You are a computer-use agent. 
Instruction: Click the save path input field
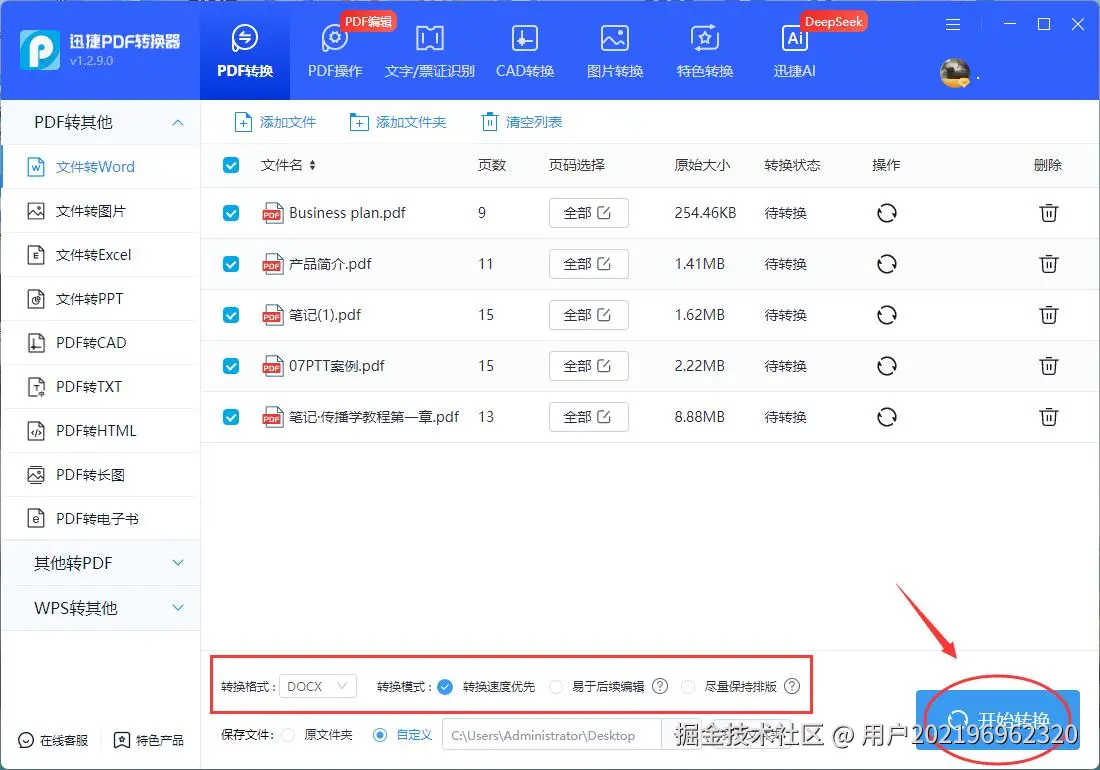[551, 736]
